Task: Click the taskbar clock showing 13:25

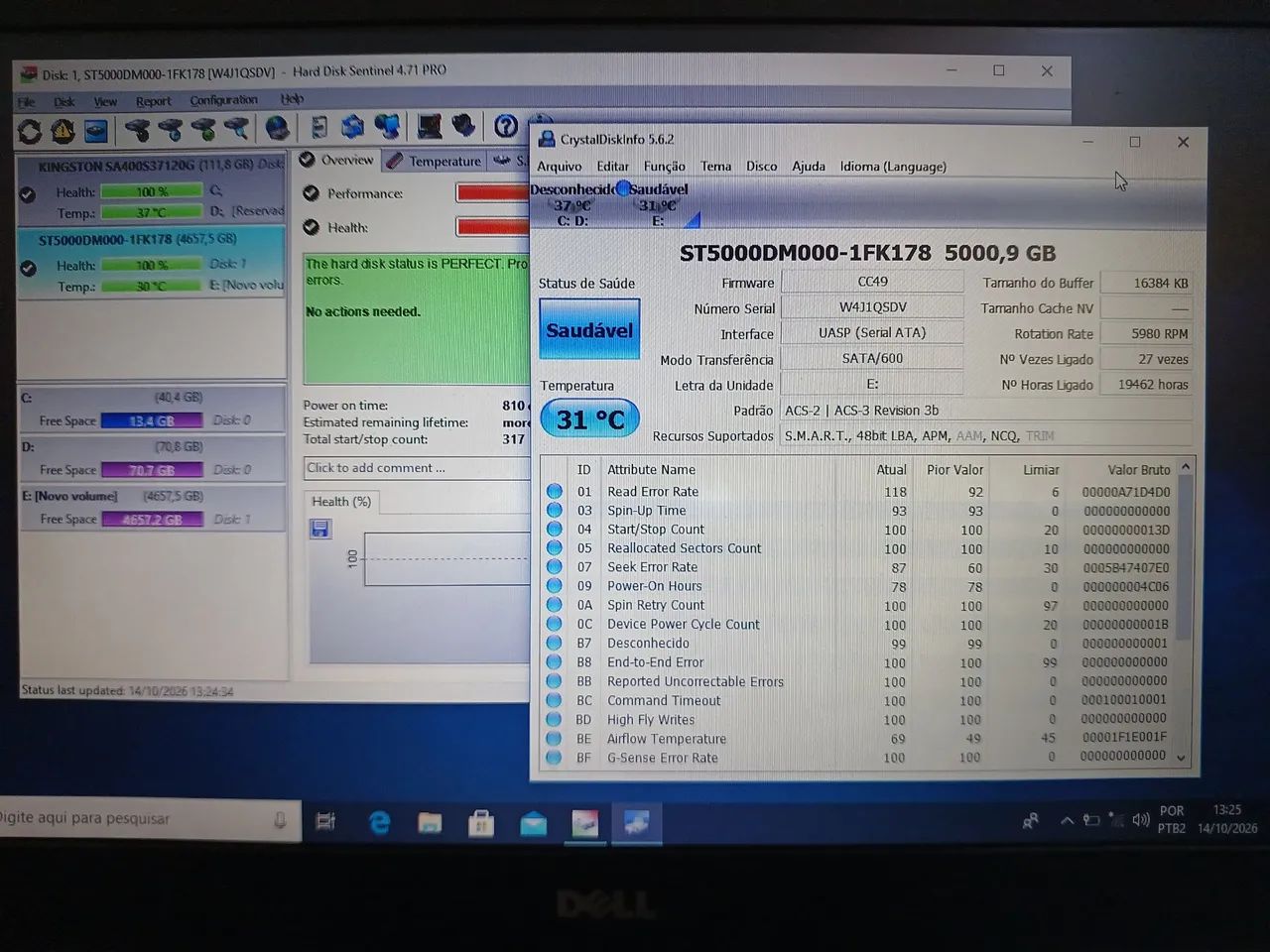Action: (x=1227, y=819)
